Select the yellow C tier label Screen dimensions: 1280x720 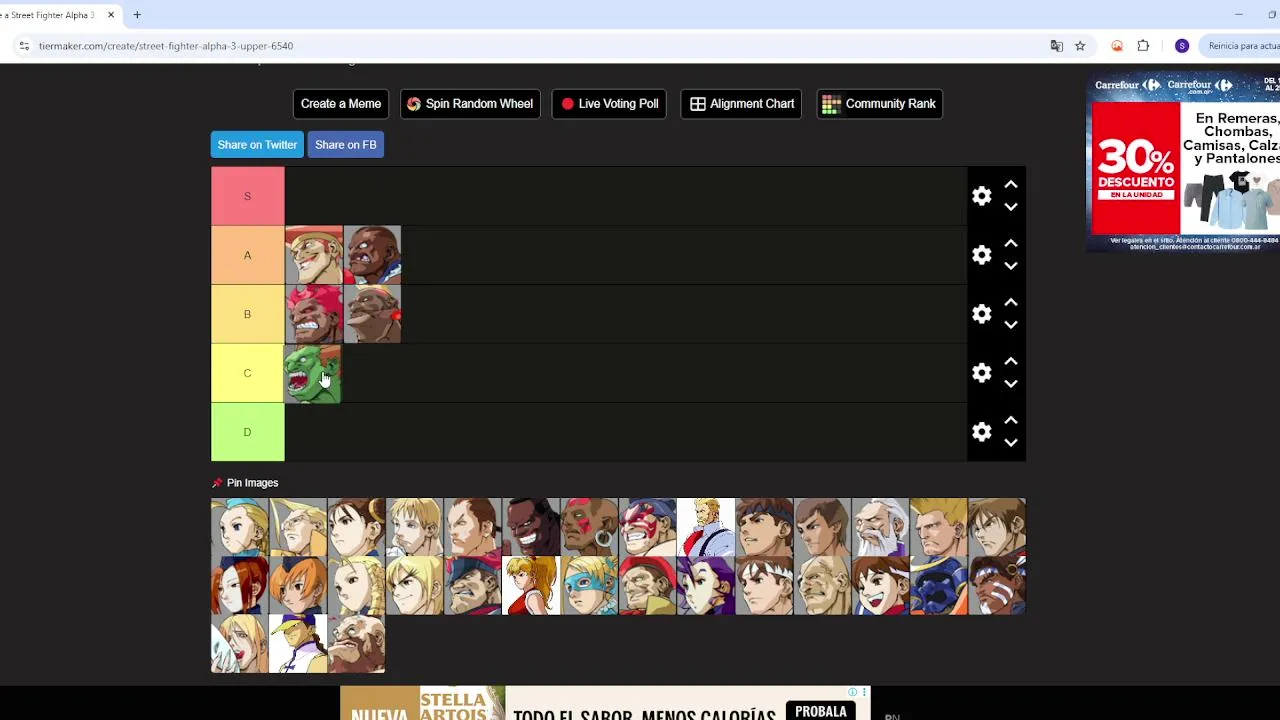[248, 373]
